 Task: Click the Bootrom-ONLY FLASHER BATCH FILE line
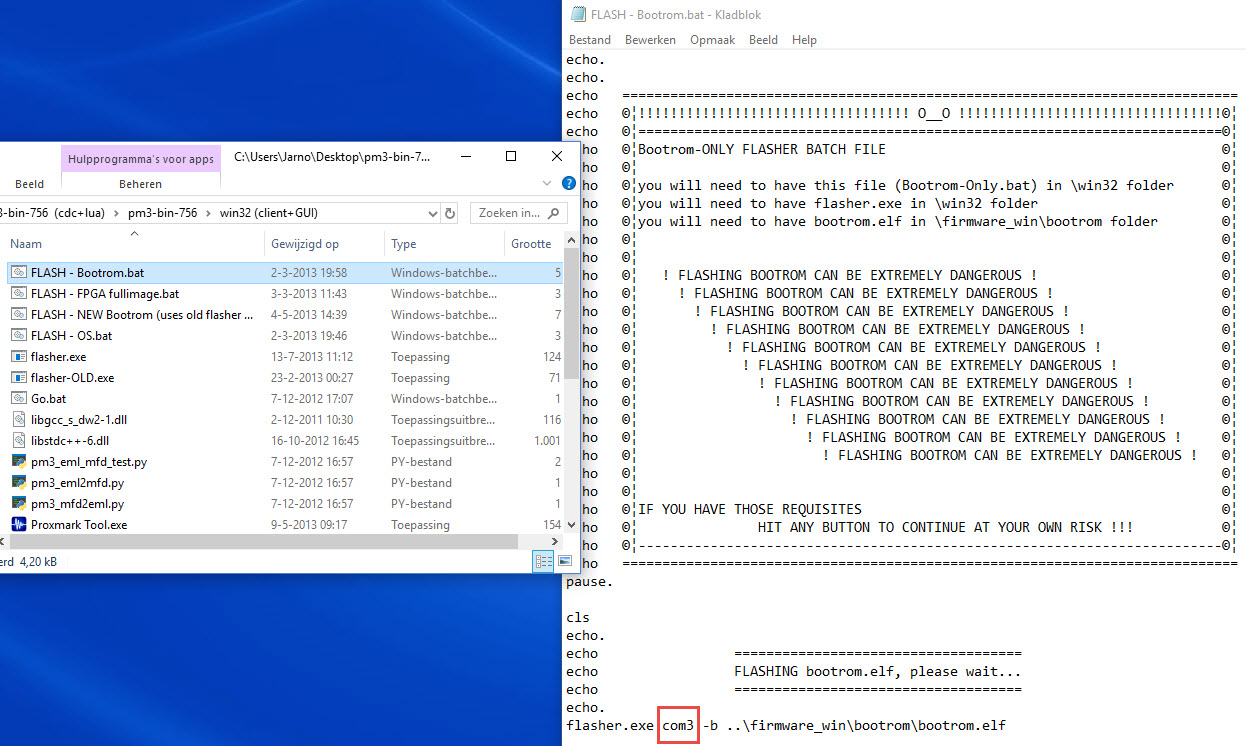click(762, 149)
